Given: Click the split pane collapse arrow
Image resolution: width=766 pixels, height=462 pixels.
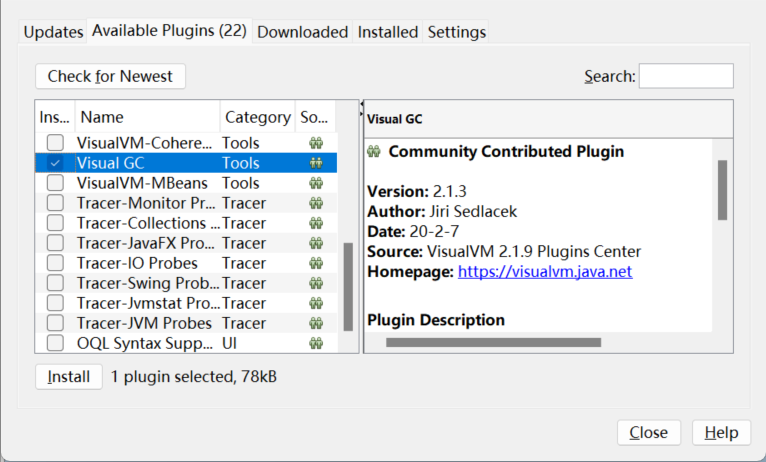Looking at the screenshot, I should (361, 103).
